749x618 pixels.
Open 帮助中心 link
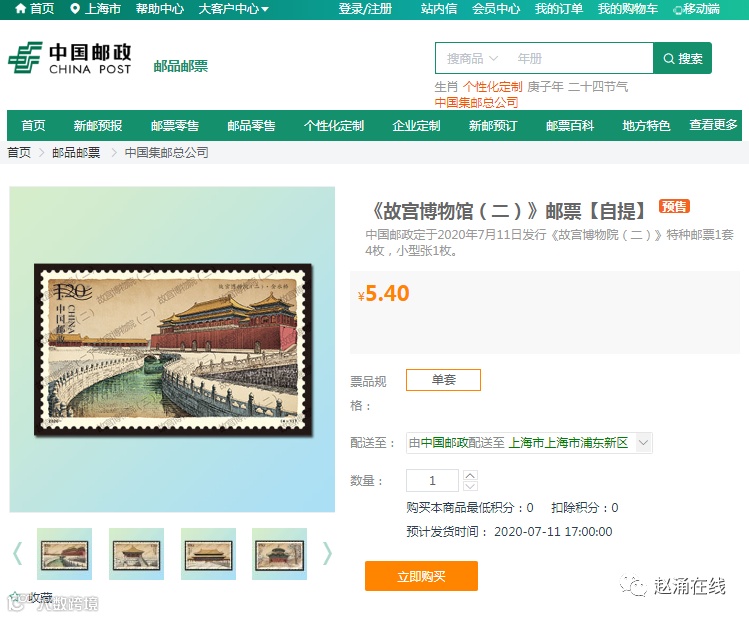(x=160, y=9)
